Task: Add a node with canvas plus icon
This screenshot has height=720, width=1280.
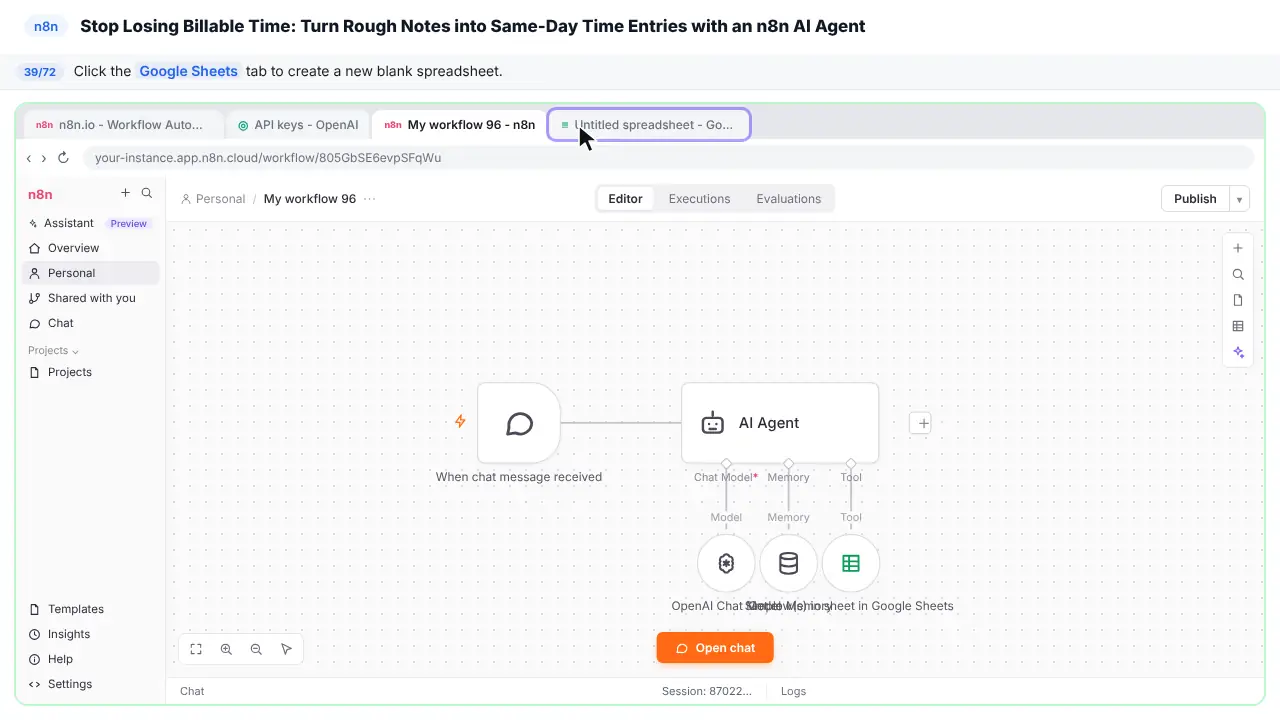Action: [x=1238, y=248]
